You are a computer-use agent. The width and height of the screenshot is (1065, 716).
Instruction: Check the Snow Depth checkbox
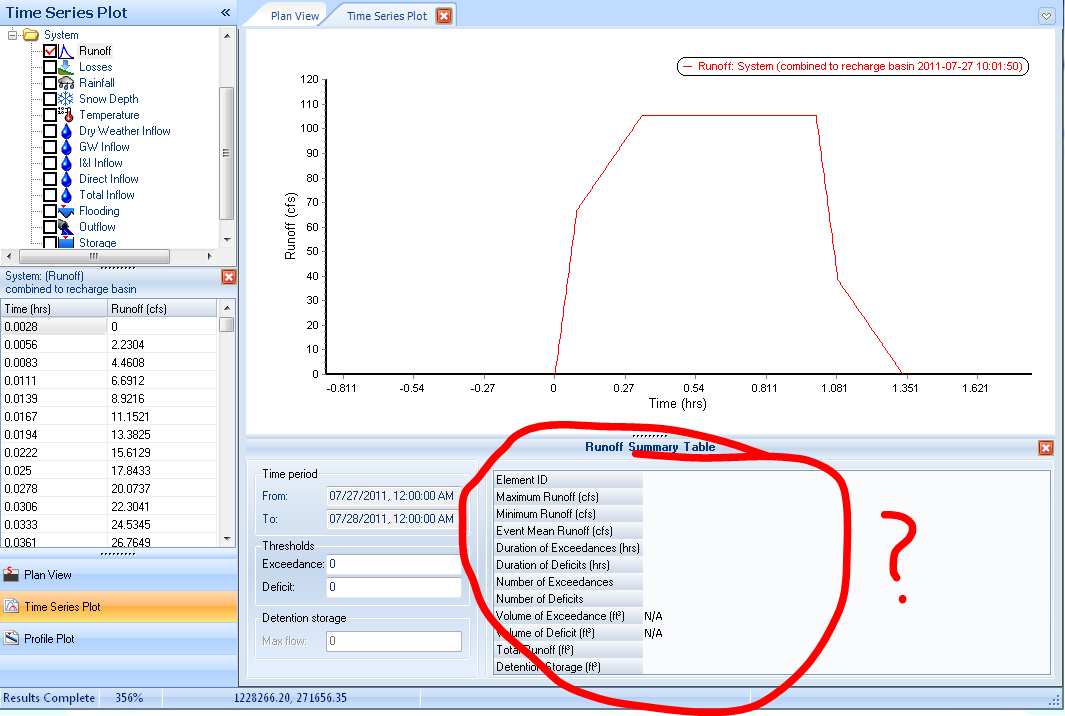50,99
